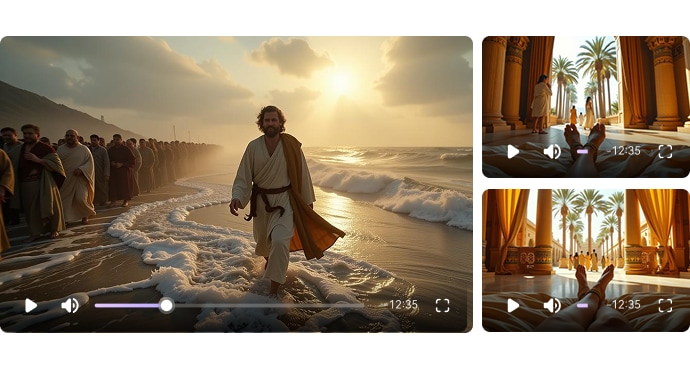The height and width of the screenshot is (381, 690).
Task: Play the bottom-right palm courtyard video
Action: [x=513, y=305]
